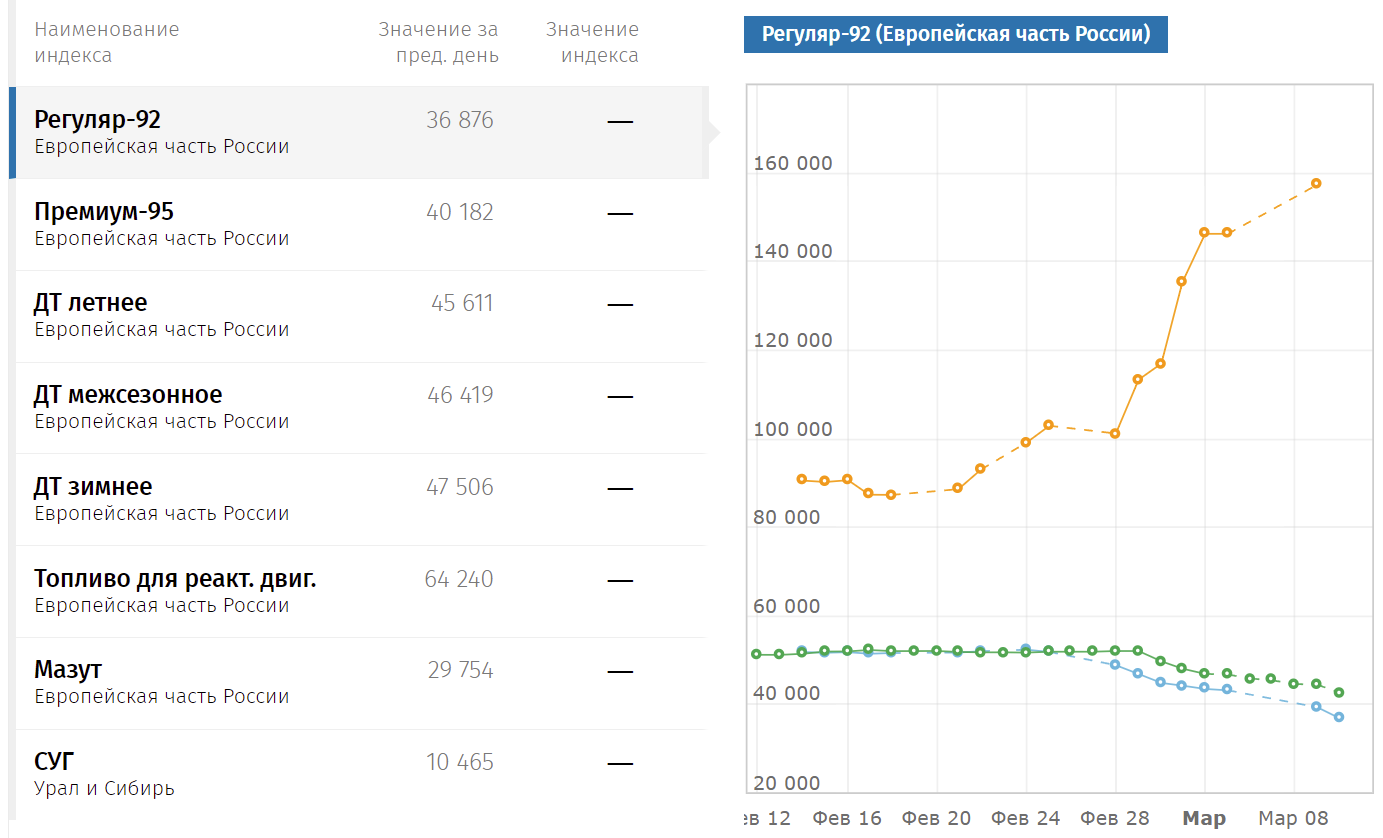Click the 36 876 previous-day value

point(460,121)
